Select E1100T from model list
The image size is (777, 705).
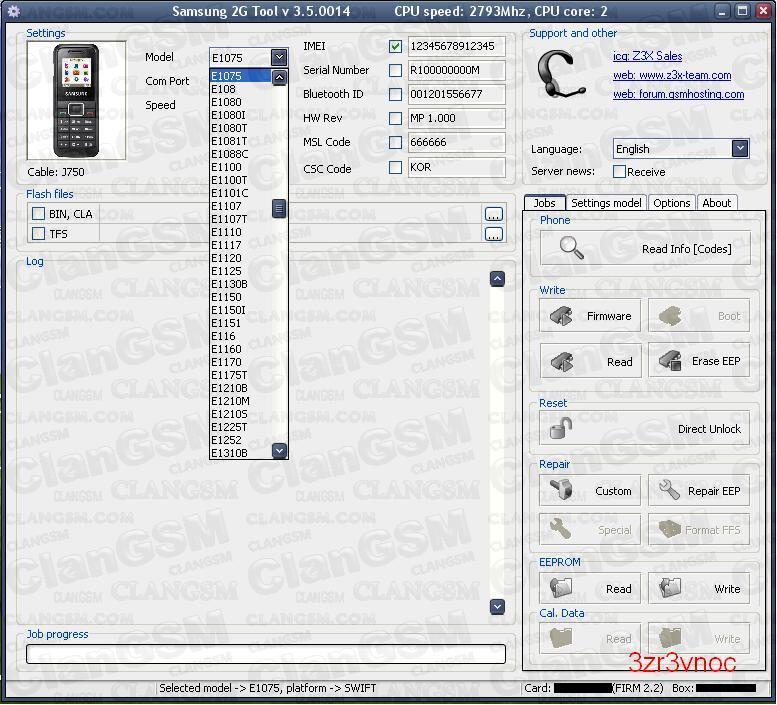click(x=240, y=180)
